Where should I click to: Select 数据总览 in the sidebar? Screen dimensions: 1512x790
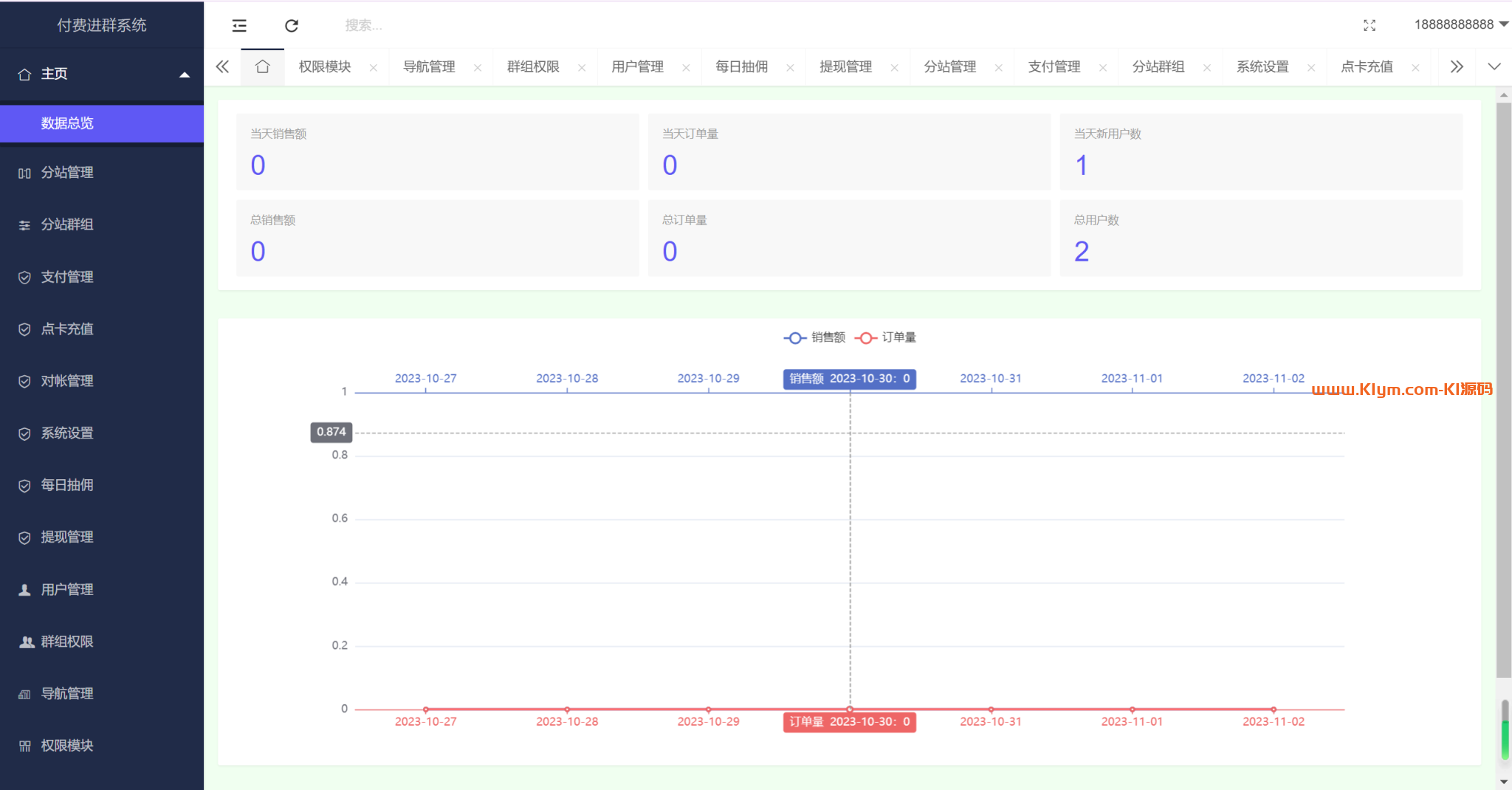(67, 123)
